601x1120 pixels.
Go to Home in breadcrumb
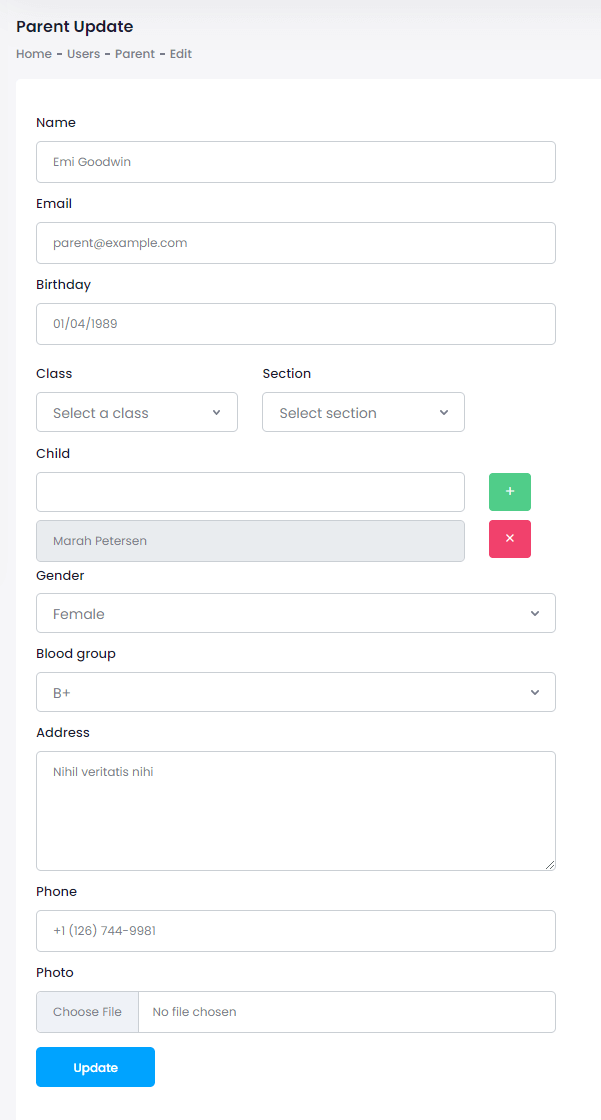(x=34, y=54)
